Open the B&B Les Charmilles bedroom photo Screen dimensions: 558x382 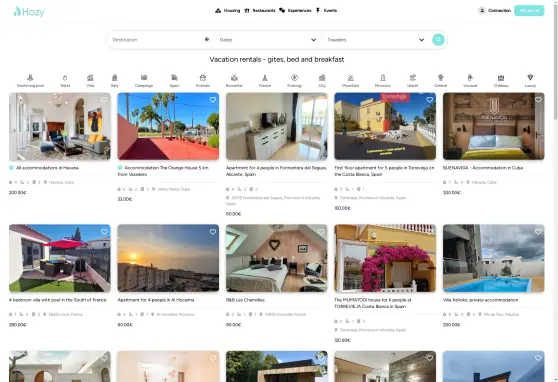point(277,258)
